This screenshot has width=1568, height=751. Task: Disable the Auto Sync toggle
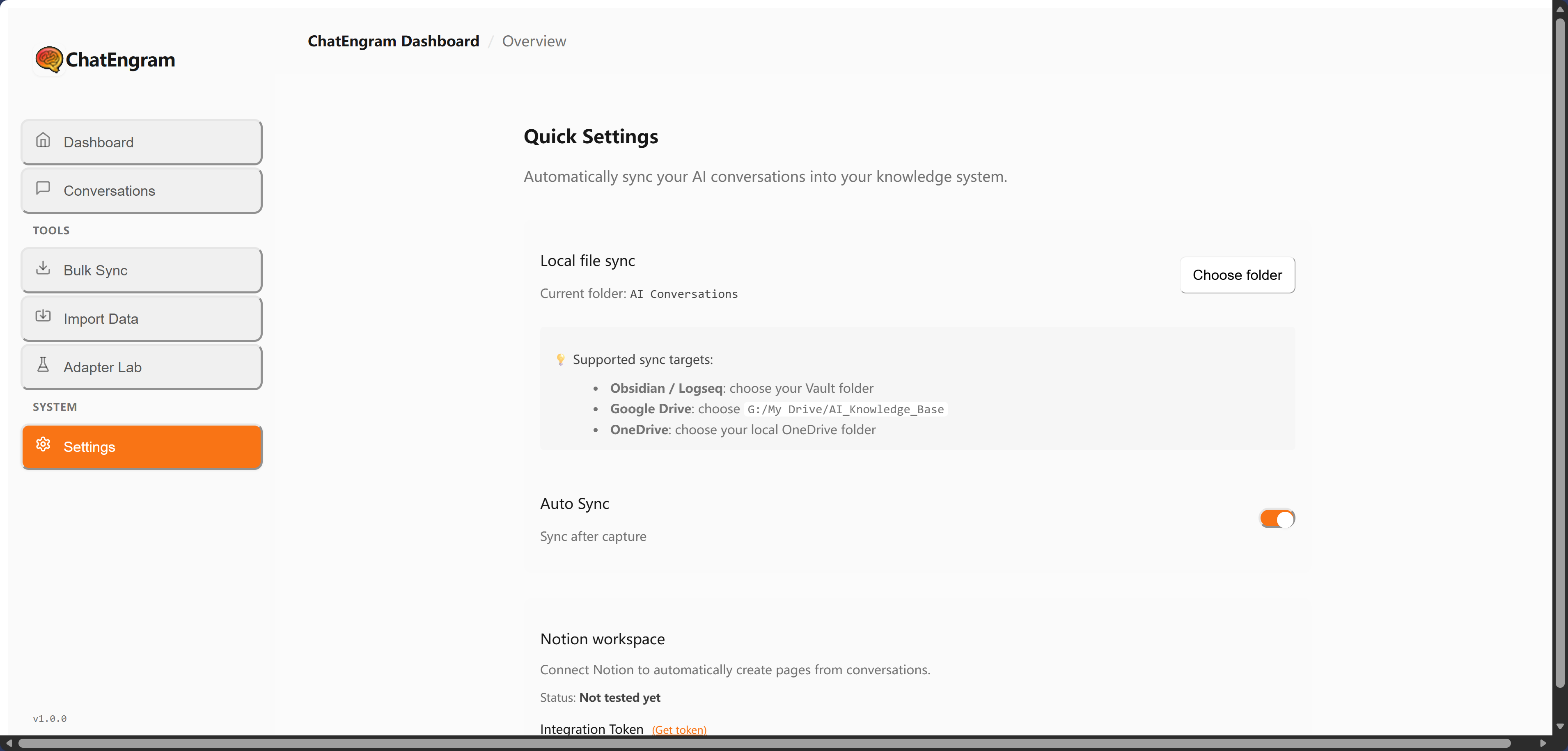tap(1277, 519)
